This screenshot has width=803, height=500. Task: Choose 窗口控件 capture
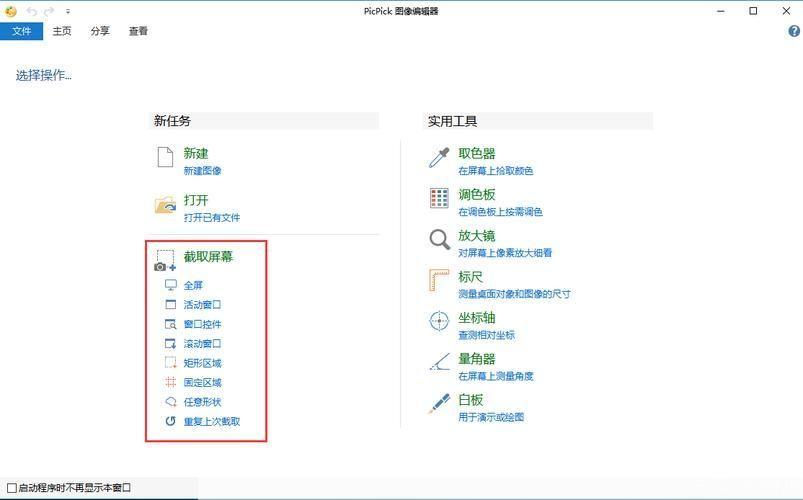[x=202, y=324]
